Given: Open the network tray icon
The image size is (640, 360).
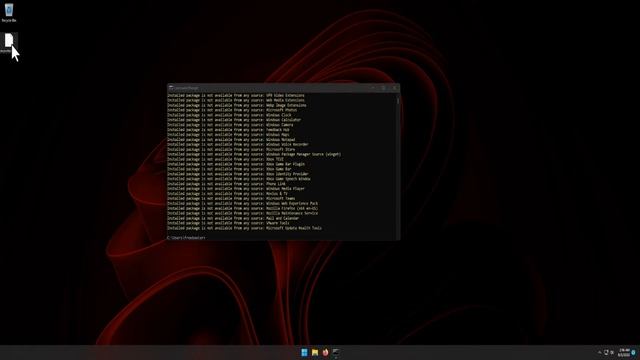Looking at the screenshot, I should pos(606,352).
